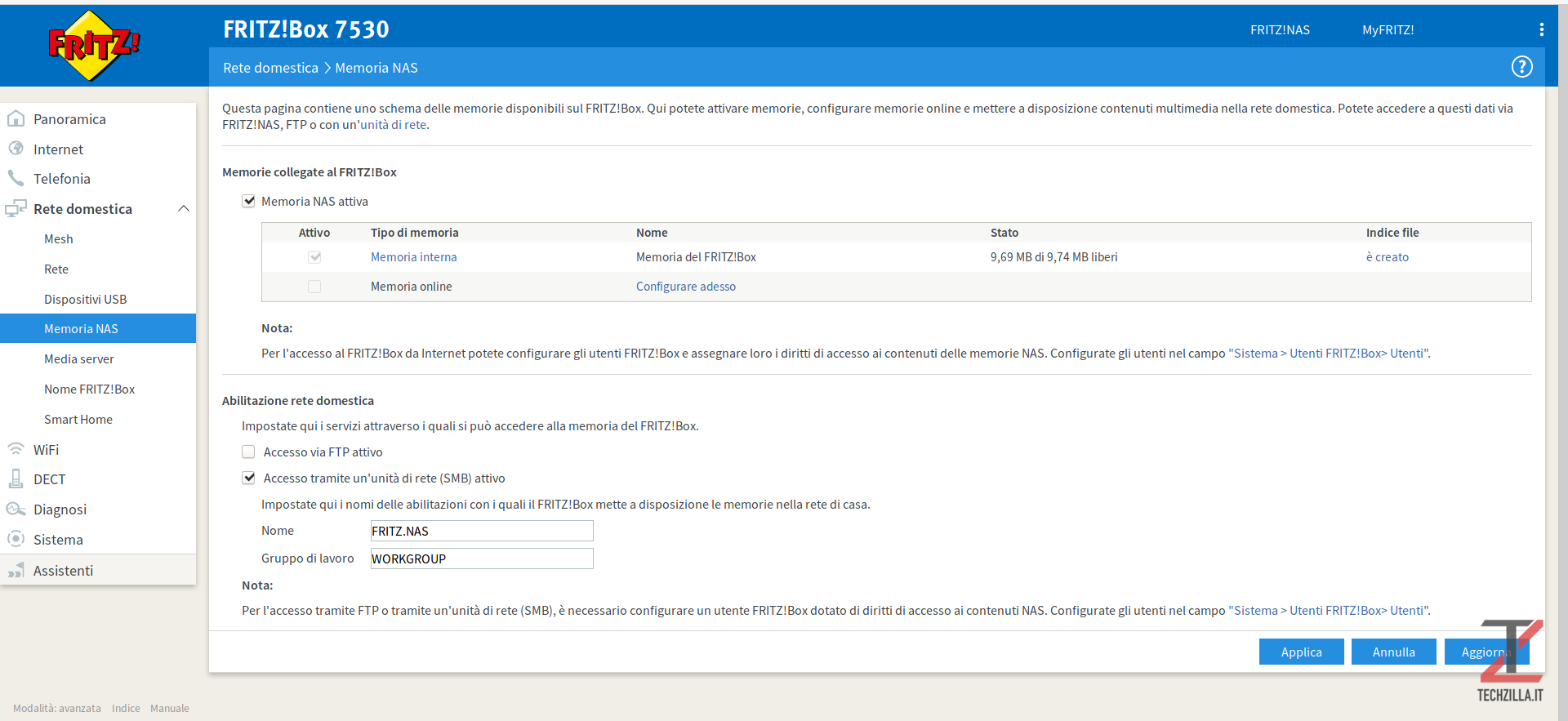The image size is (1568, 721).
Task: Enable the Memoria online checkbox
Action: click(314, 286)
